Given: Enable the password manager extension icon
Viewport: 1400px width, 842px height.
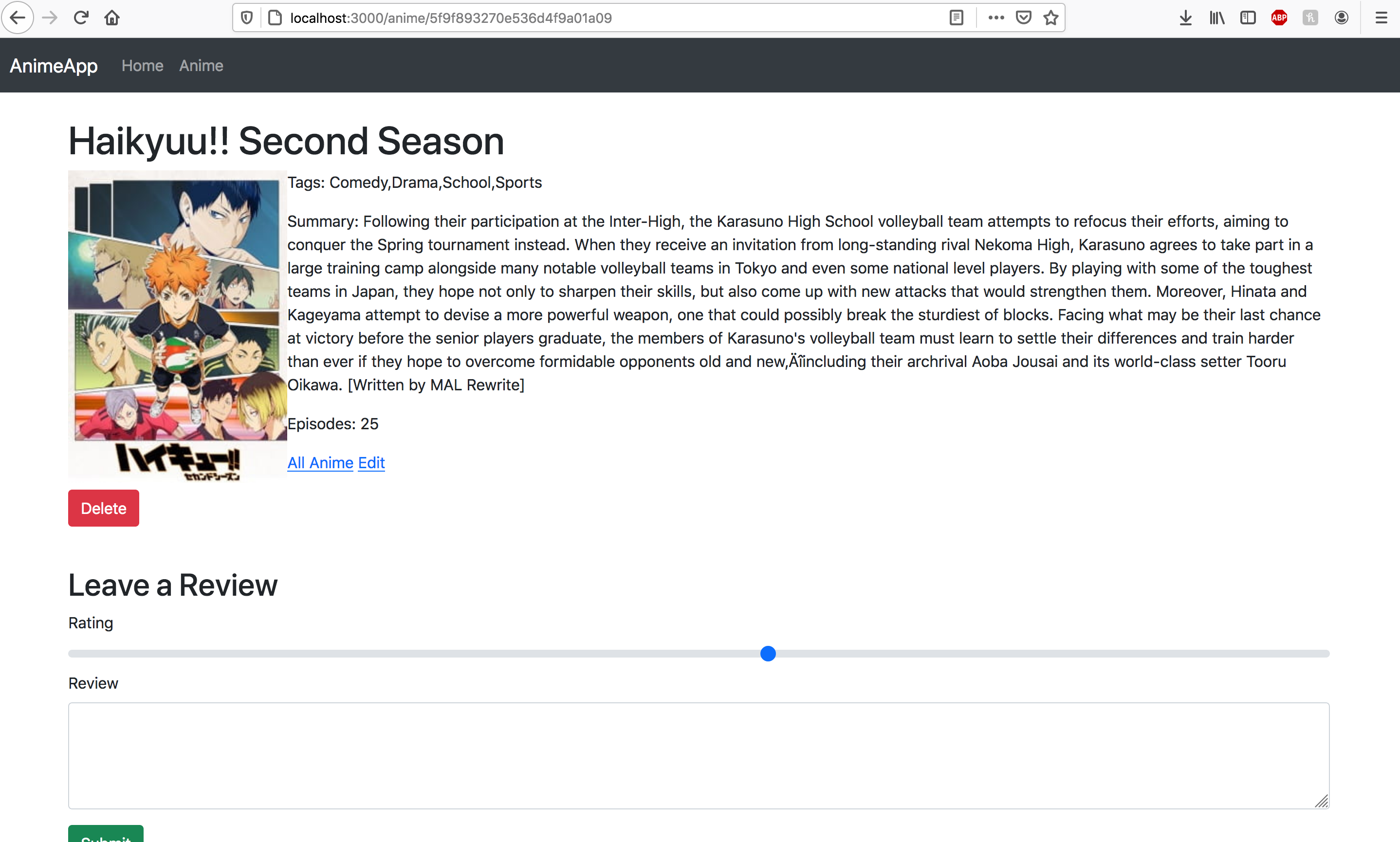Looking at the screenshot, I should (1310, 18).
